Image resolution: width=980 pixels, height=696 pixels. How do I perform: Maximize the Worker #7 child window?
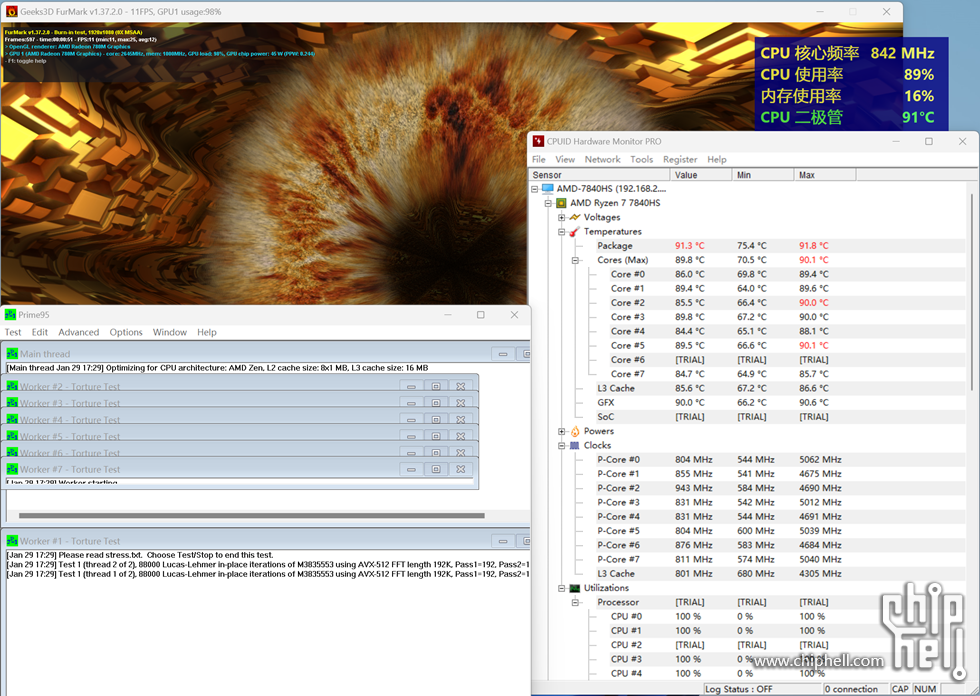click(x=436, y=469)
